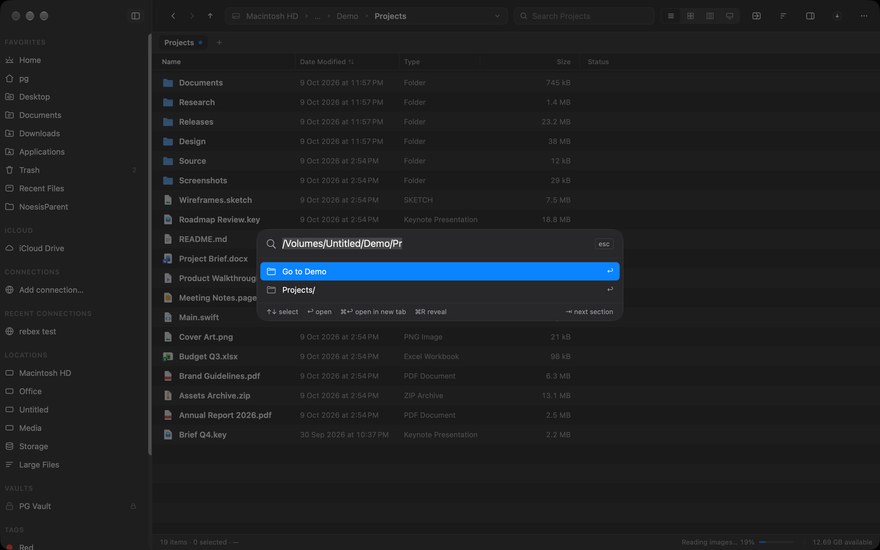Go forward with the right arrow
Image resolution: width=880 pixels, height=550 pixels.
(x=191, y=16)
